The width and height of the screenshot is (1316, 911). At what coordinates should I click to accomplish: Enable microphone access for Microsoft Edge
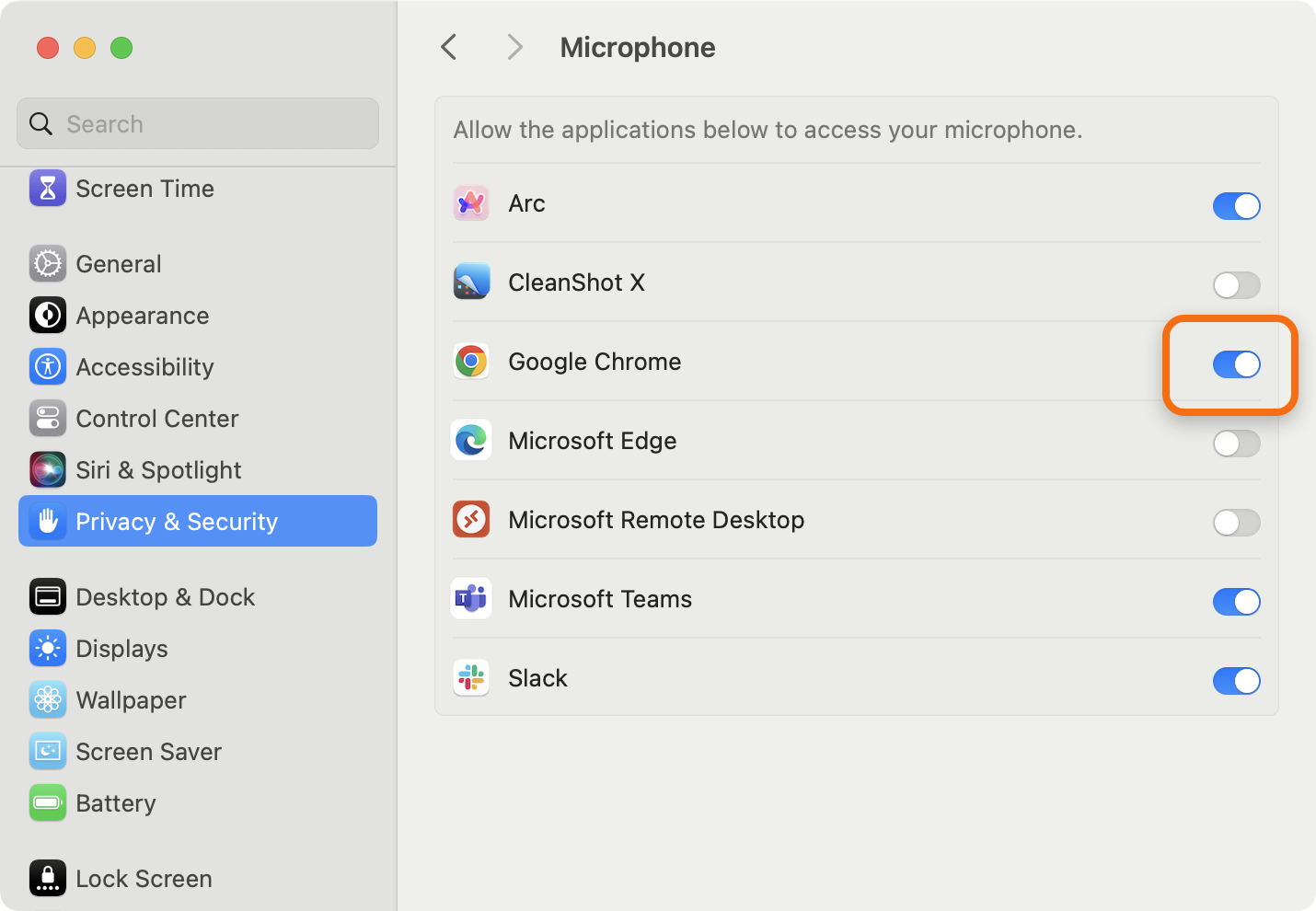tap(1236, 444)
